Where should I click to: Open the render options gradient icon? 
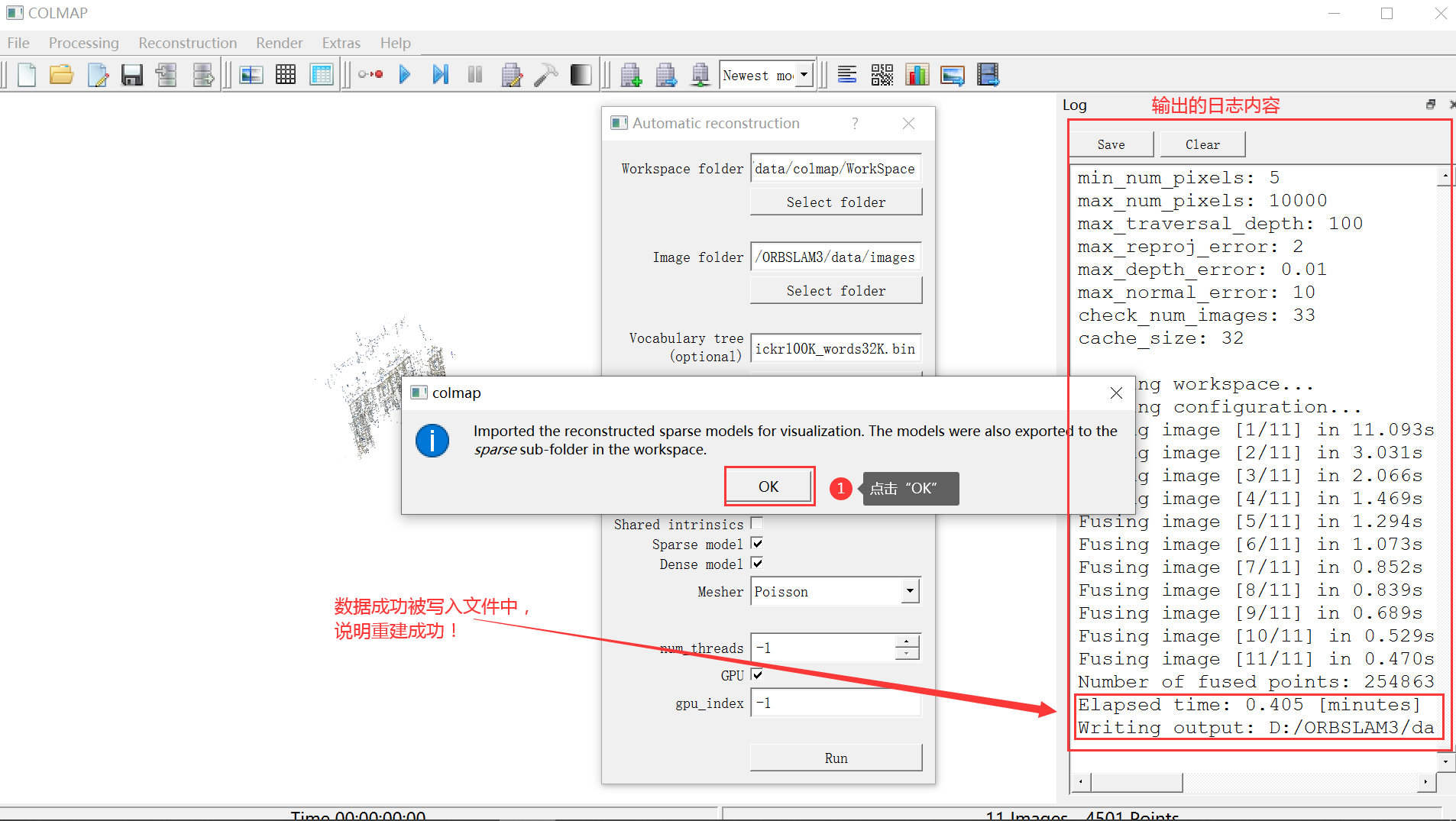580,74
